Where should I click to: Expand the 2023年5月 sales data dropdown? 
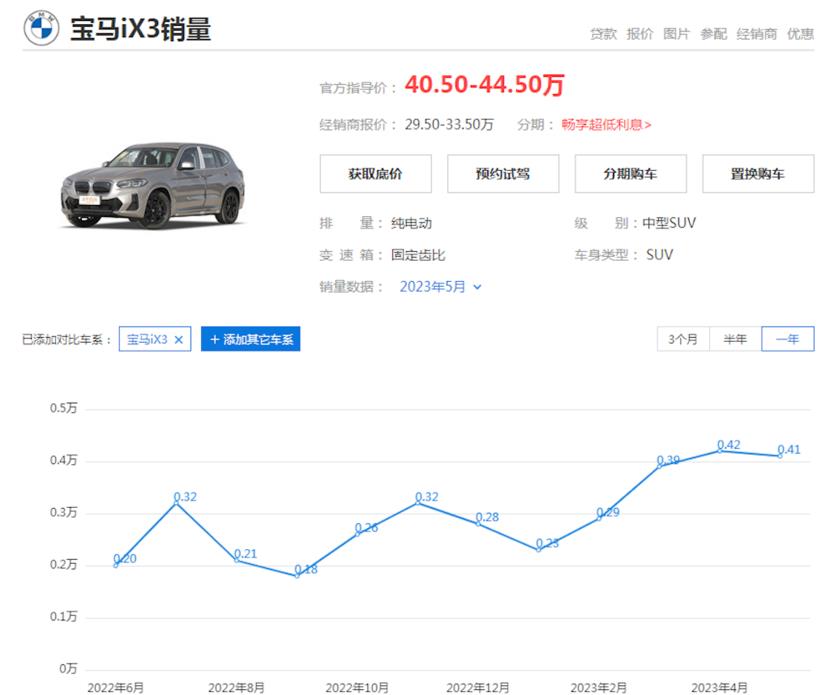tap(440, 287)
